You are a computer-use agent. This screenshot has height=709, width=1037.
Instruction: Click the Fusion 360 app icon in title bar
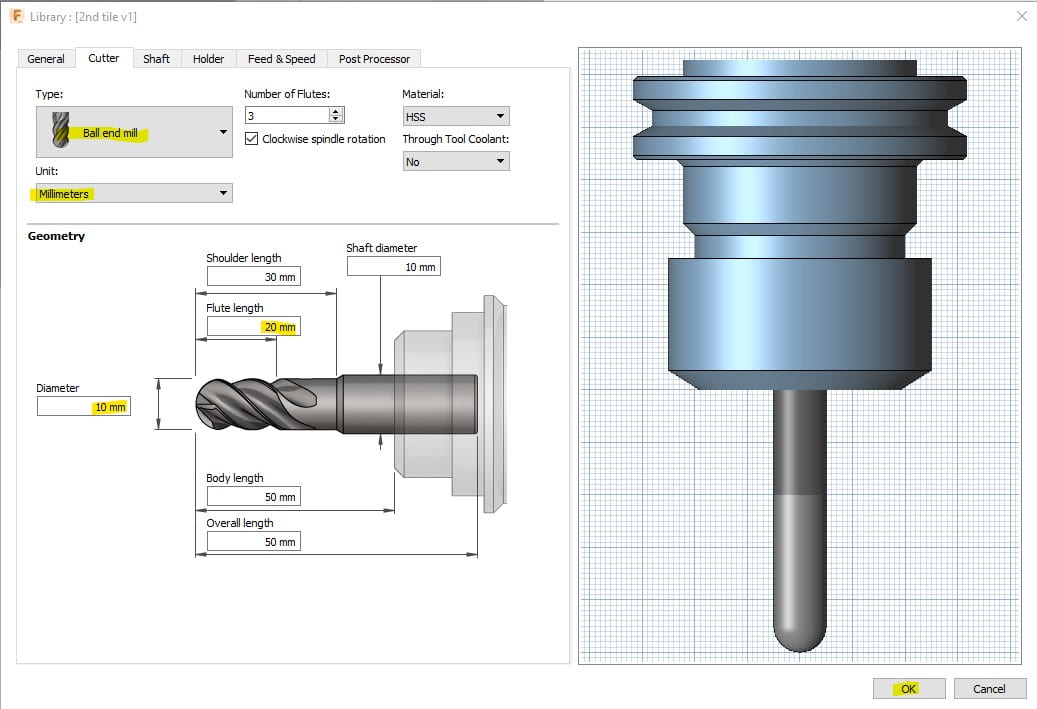[x=15, y=16]
